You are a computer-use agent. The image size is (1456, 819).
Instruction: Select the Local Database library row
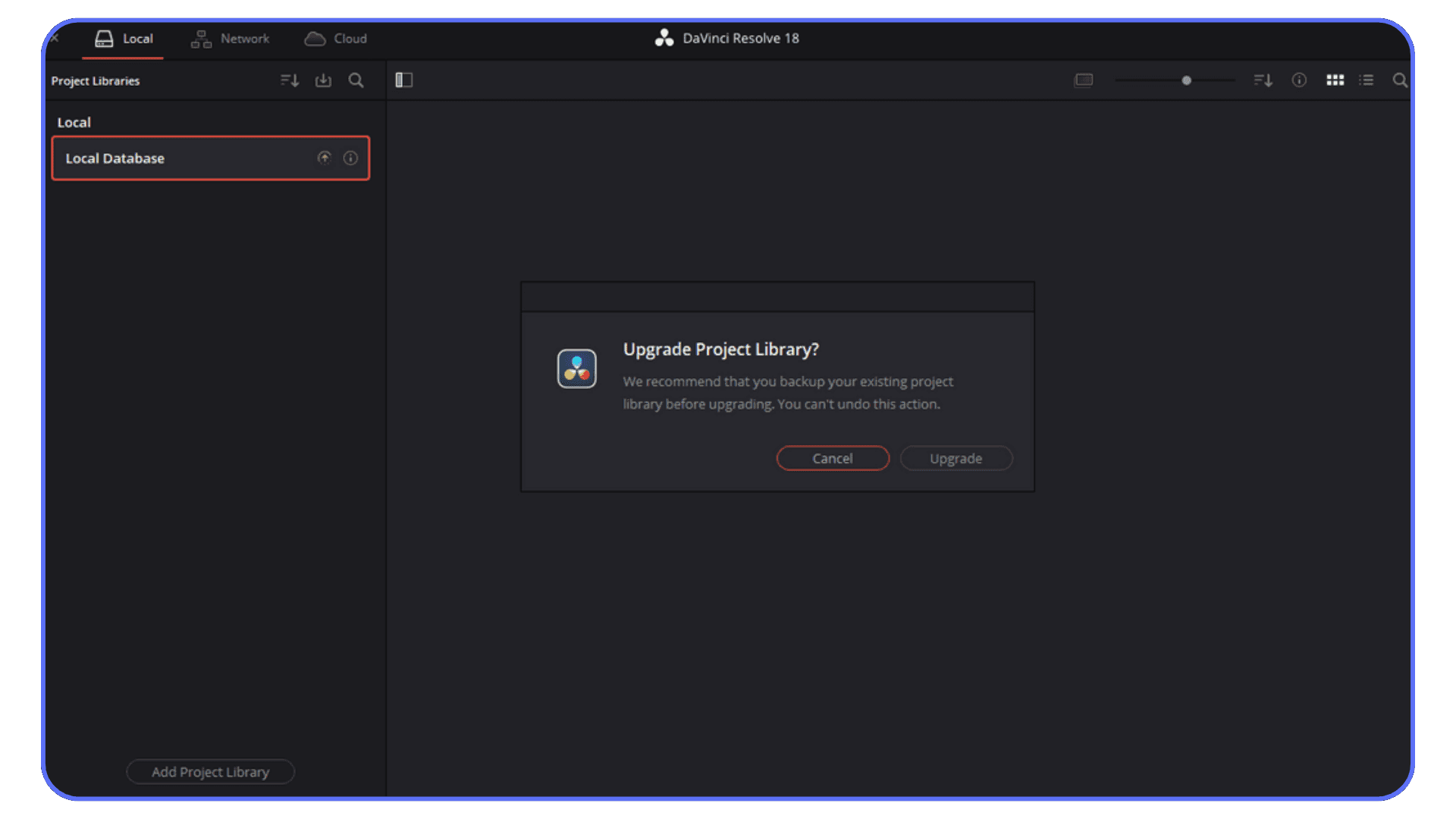211,158
